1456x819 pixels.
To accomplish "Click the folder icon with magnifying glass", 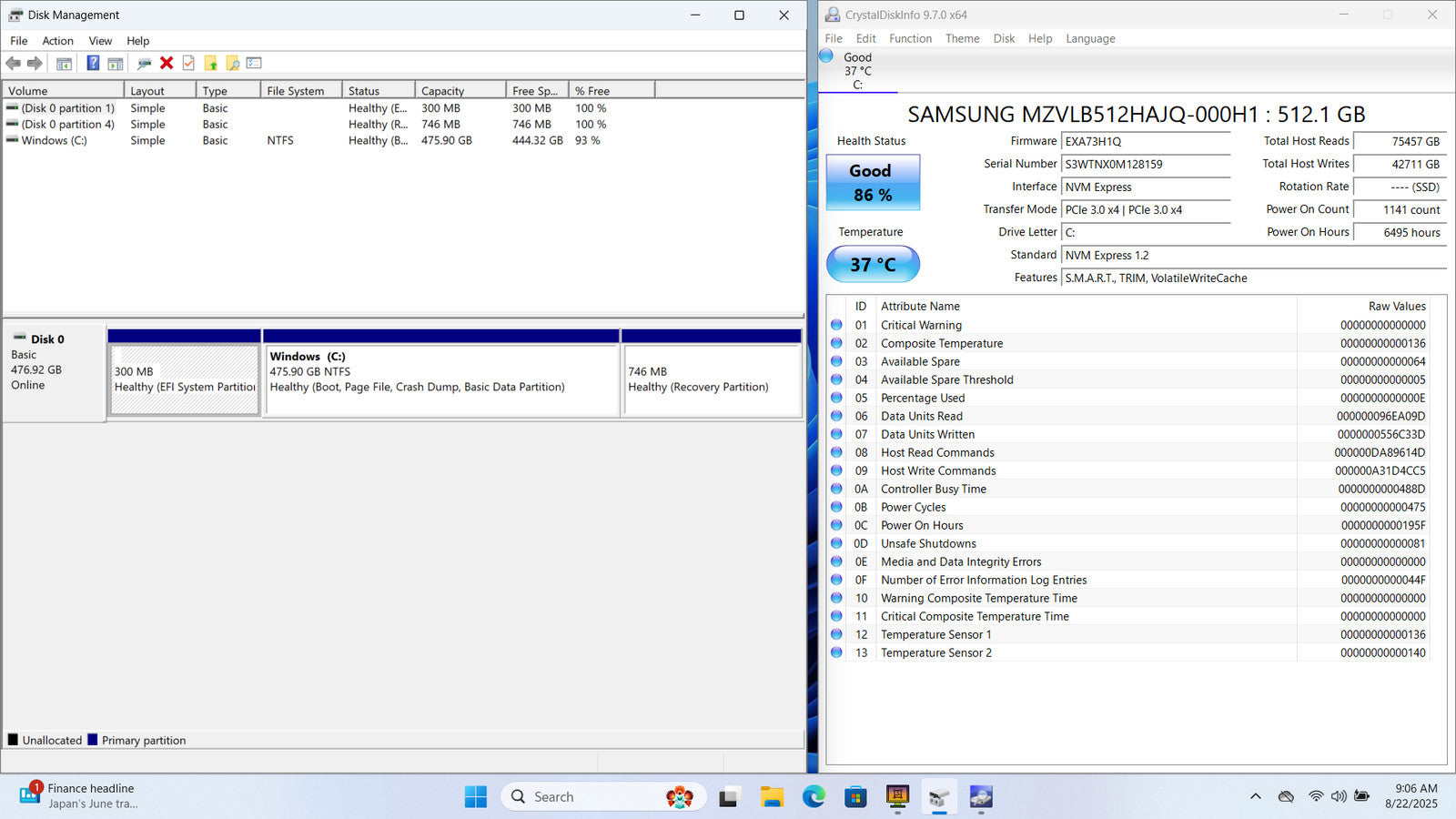I will [233, 63].
